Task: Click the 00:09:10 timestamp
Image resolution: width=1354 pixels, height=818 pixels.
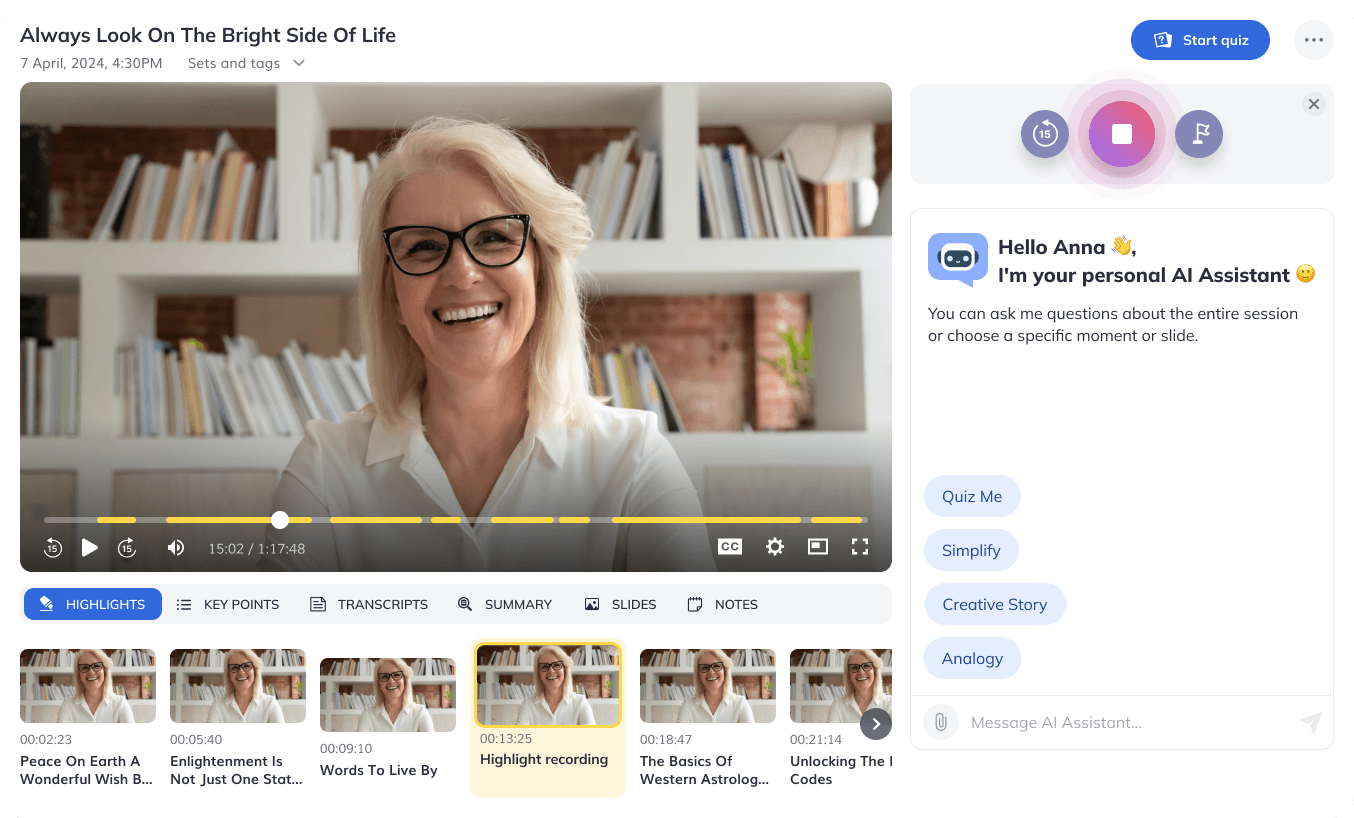Action: [x=346, y=749]
